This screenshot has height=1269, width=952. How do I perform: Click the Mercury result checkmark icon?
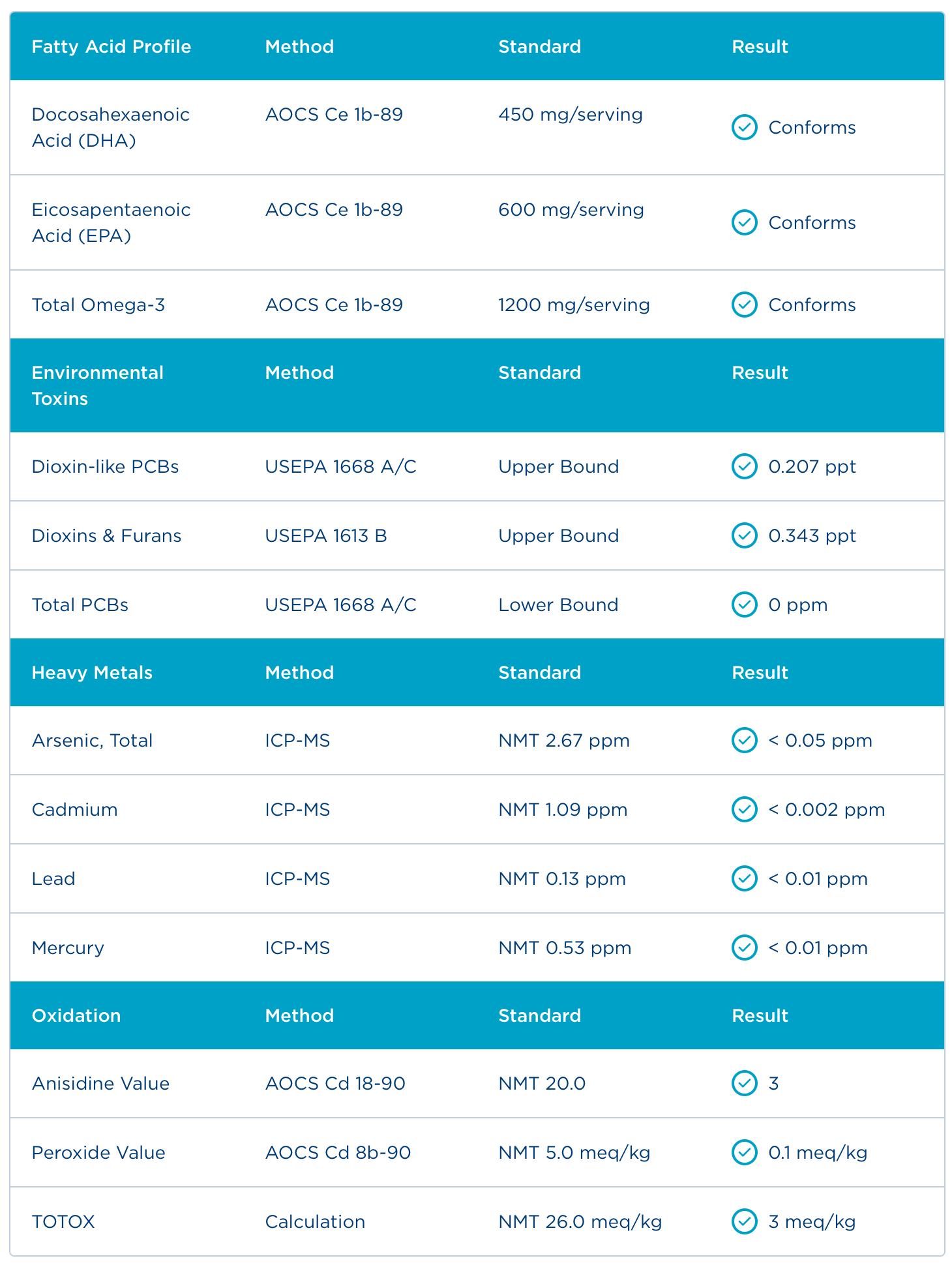[744, 948]
